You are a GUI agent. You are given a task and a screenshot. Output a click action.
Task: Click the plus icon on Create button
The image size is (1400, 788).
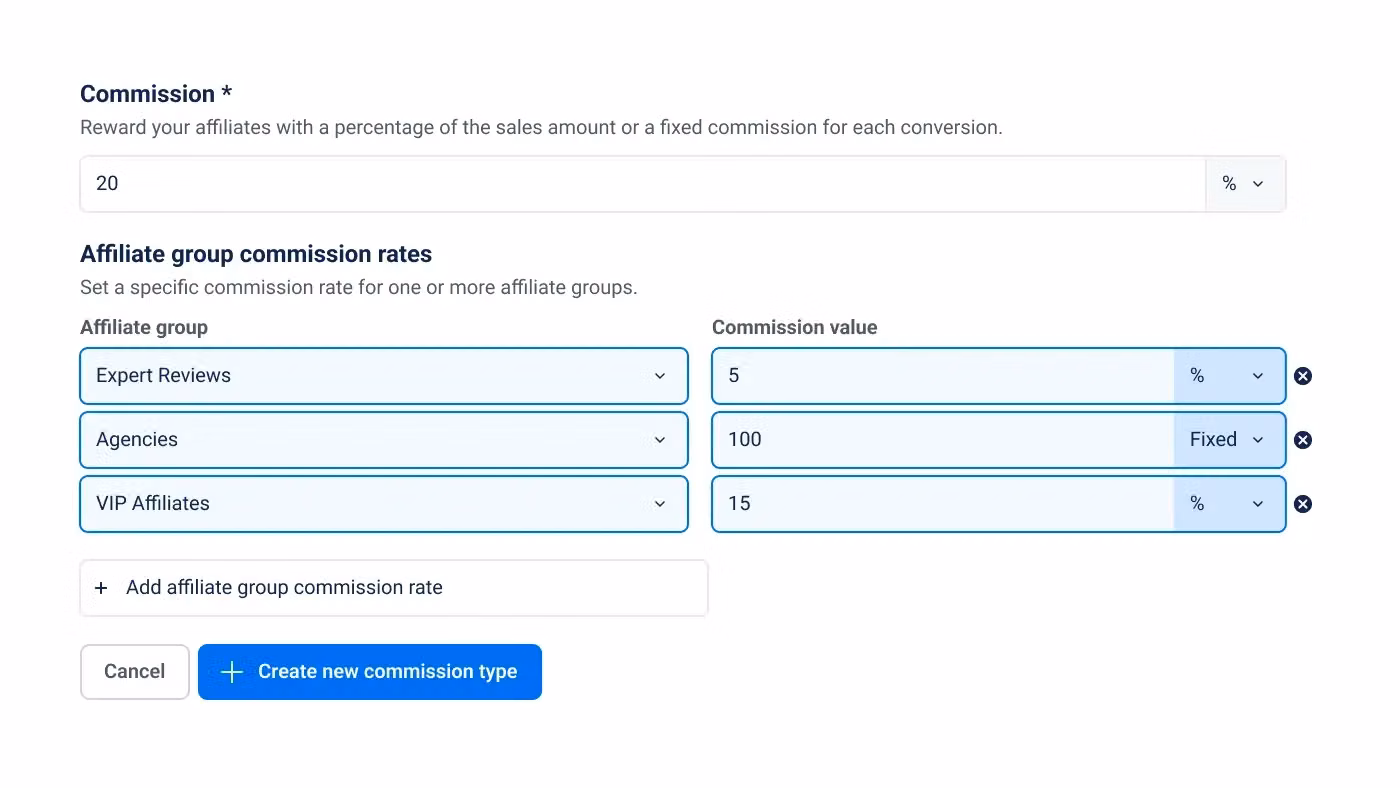(231, 672)
